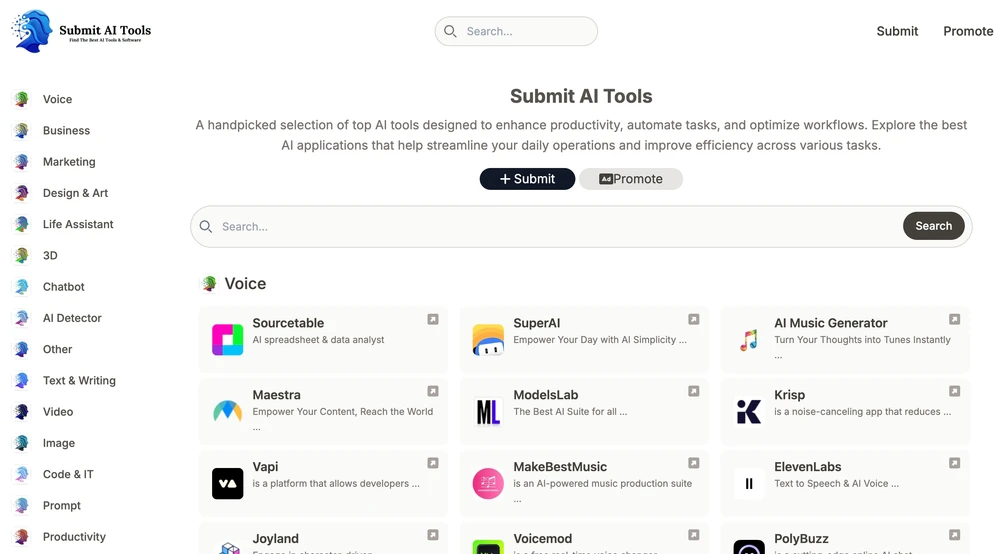Open the Chatbot category
This screenshot has height=554, width=1000.
(x=63, y=287)
